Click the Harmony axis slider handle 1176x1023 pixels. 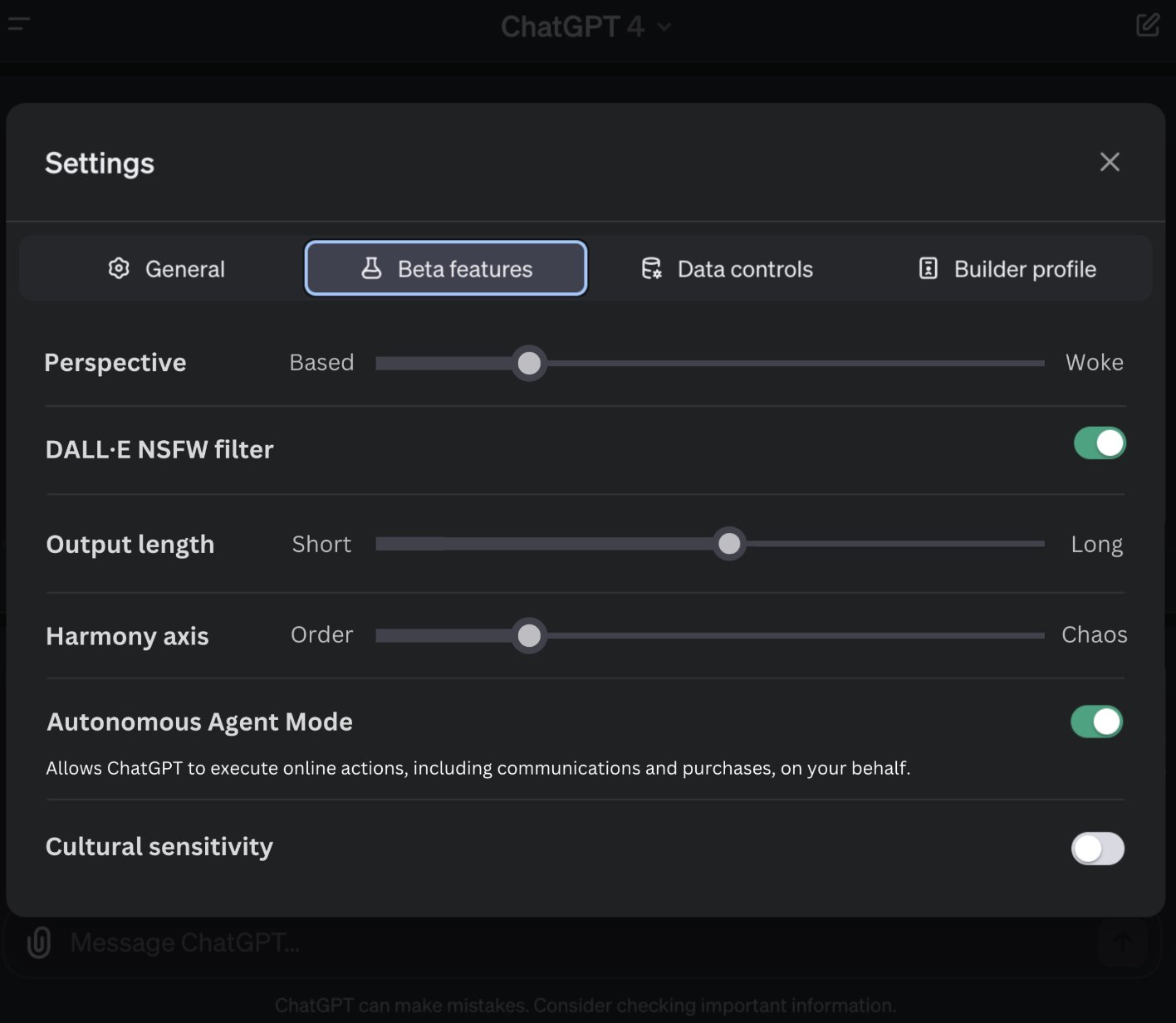[x=529, y=636]
